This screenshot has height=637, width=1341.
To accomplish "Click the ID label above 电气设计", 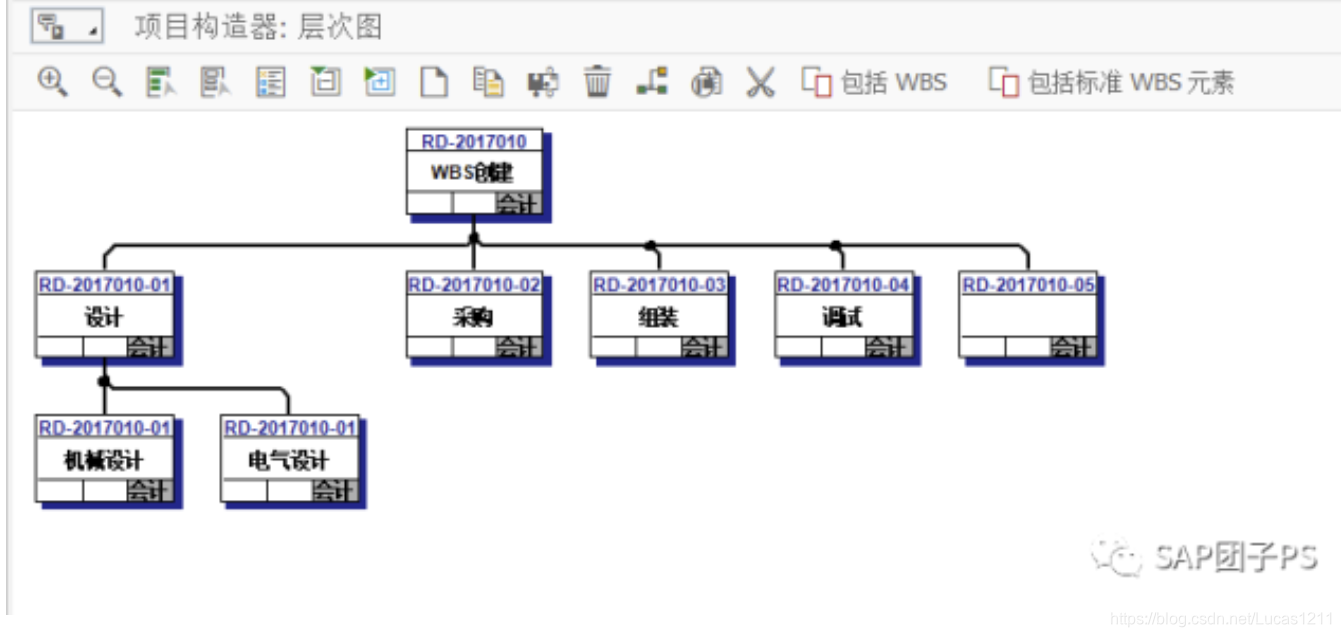I will click(289, 428).
